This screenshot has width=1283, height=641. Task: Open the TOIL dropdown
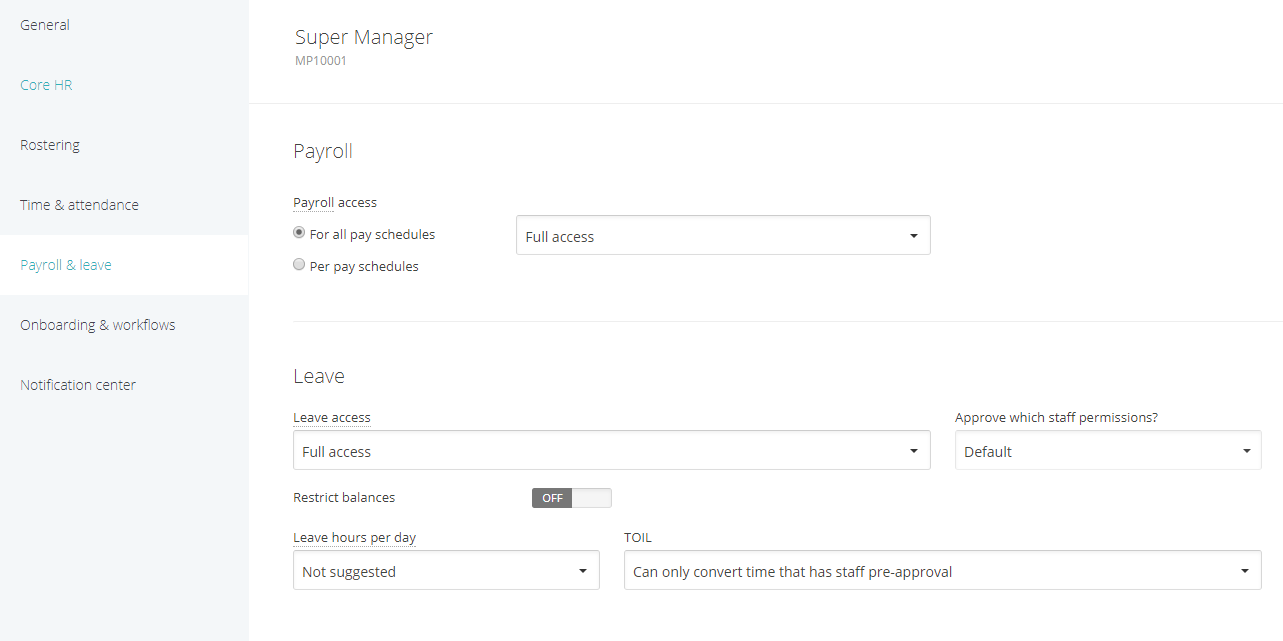coord(942,571)
